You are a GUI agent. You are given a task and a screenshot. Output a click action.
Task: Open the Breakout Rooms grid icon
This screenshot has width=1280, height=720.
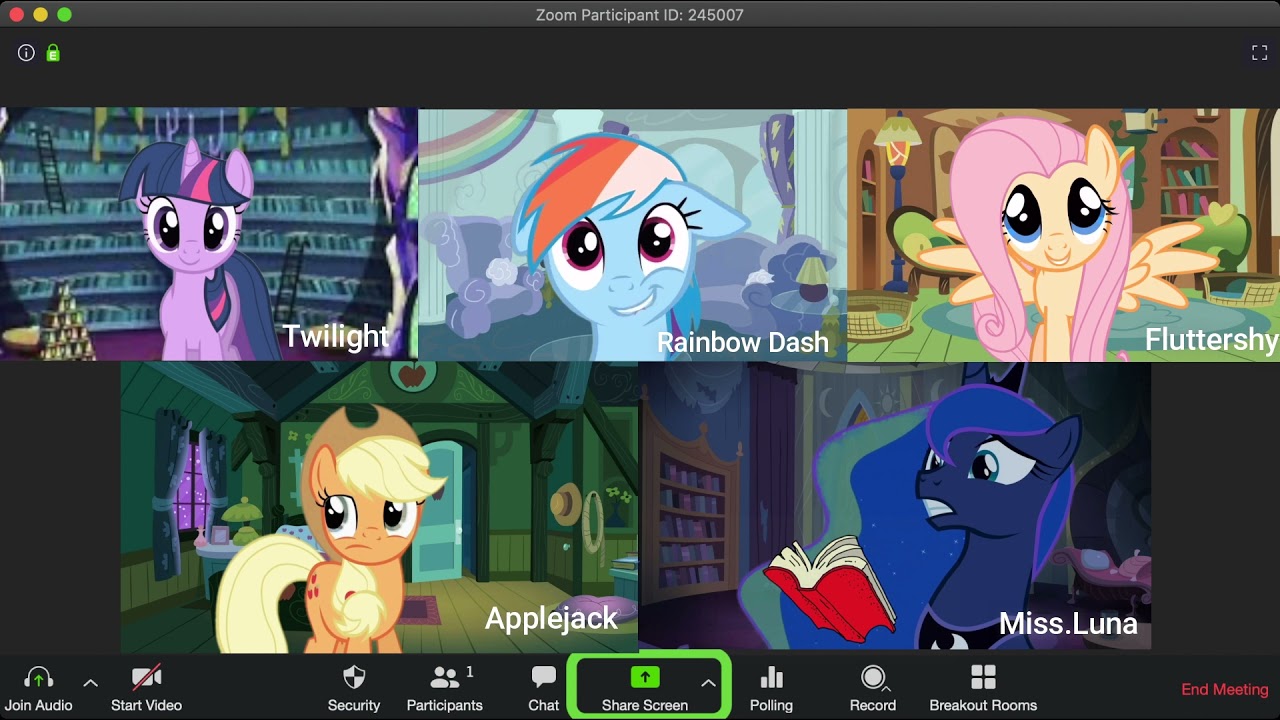983,679
